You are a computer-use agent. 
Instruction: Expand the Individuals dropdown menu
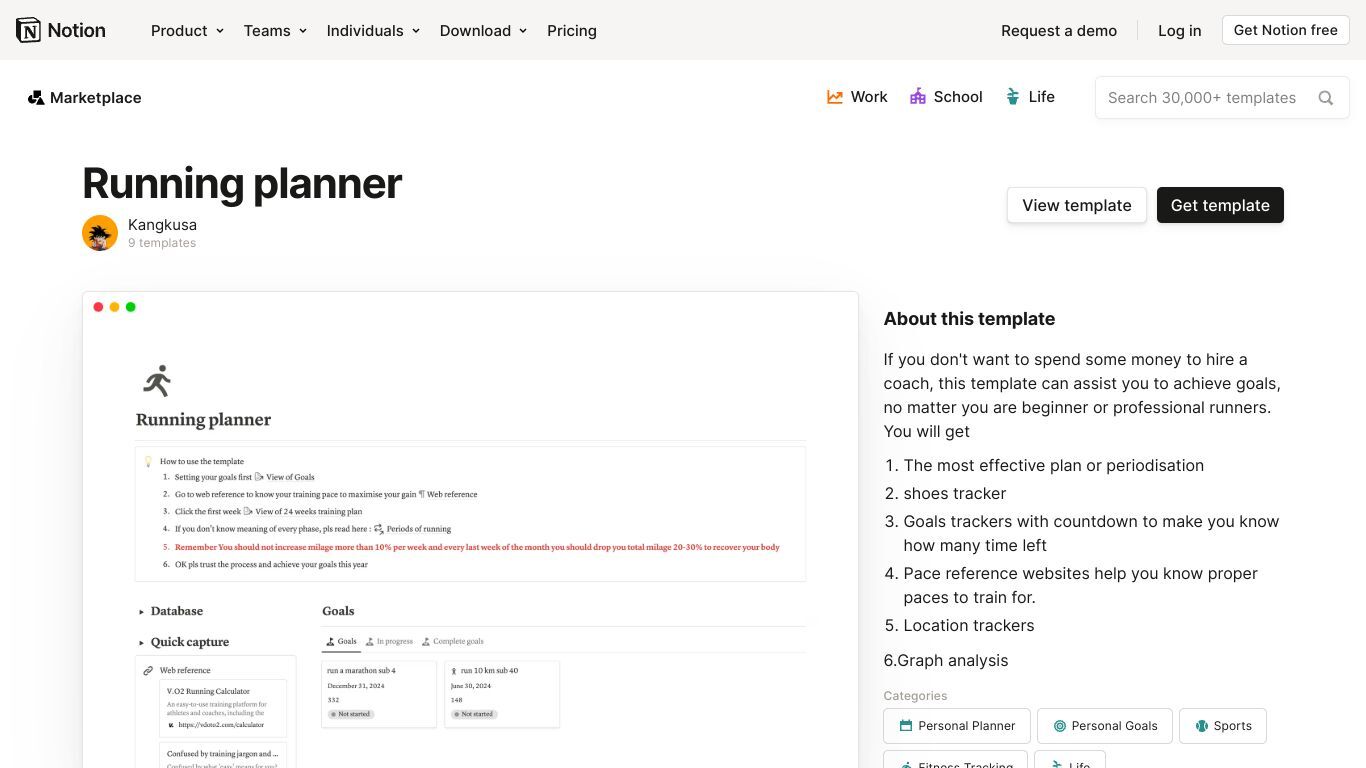373,31
